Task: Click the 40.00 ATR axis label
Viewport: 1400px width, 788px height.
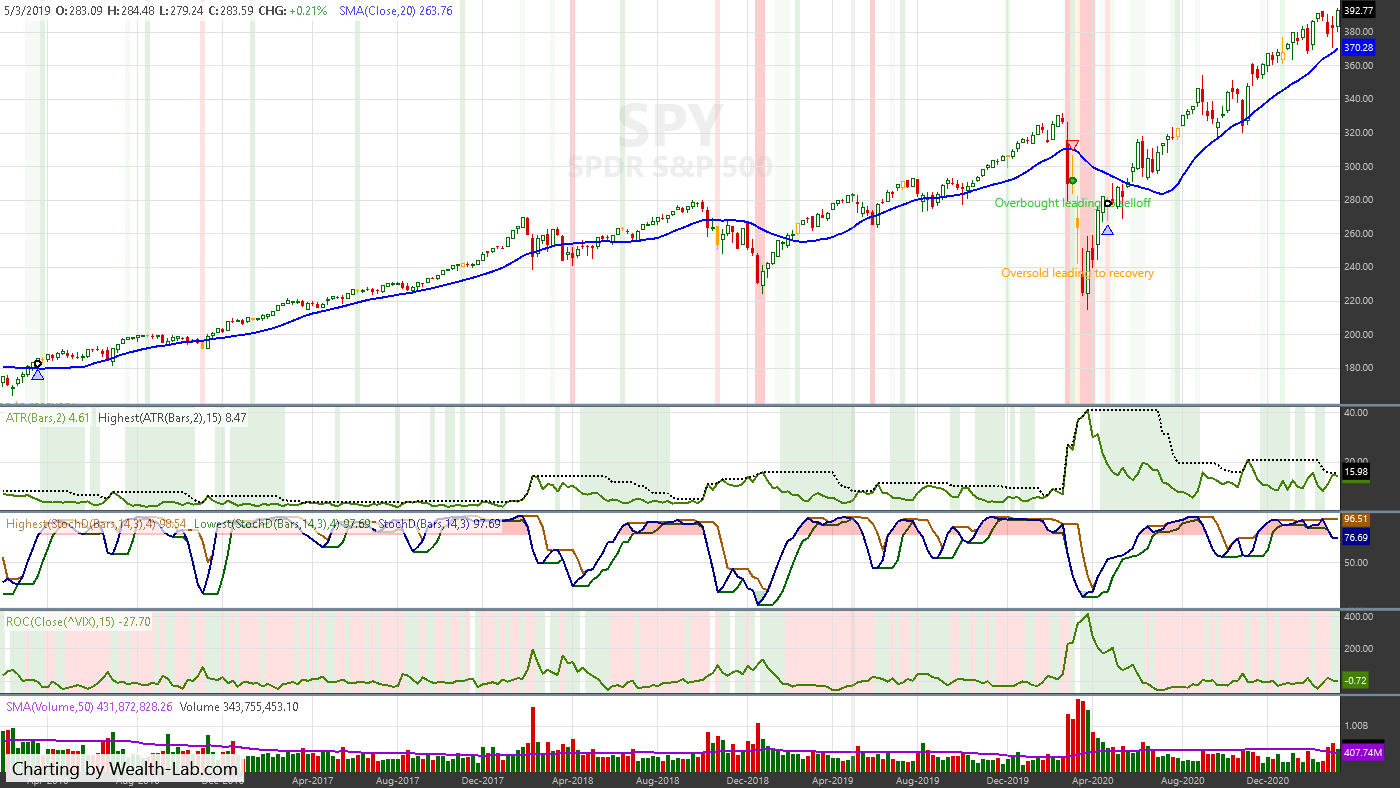Action: click(1357, 412)
